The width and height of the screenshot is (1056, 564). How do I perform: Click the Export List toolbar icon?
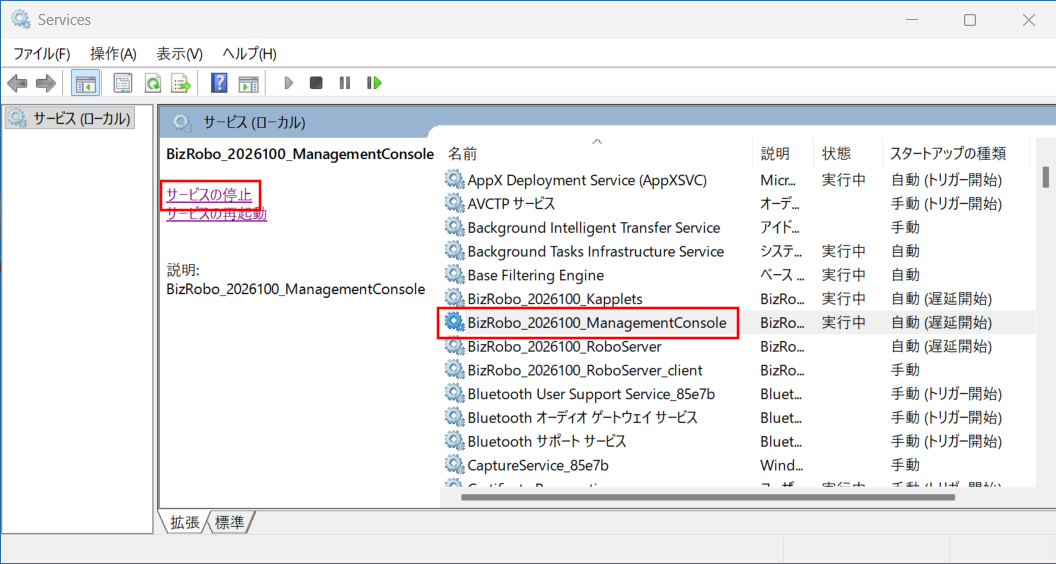click(181, 84)
